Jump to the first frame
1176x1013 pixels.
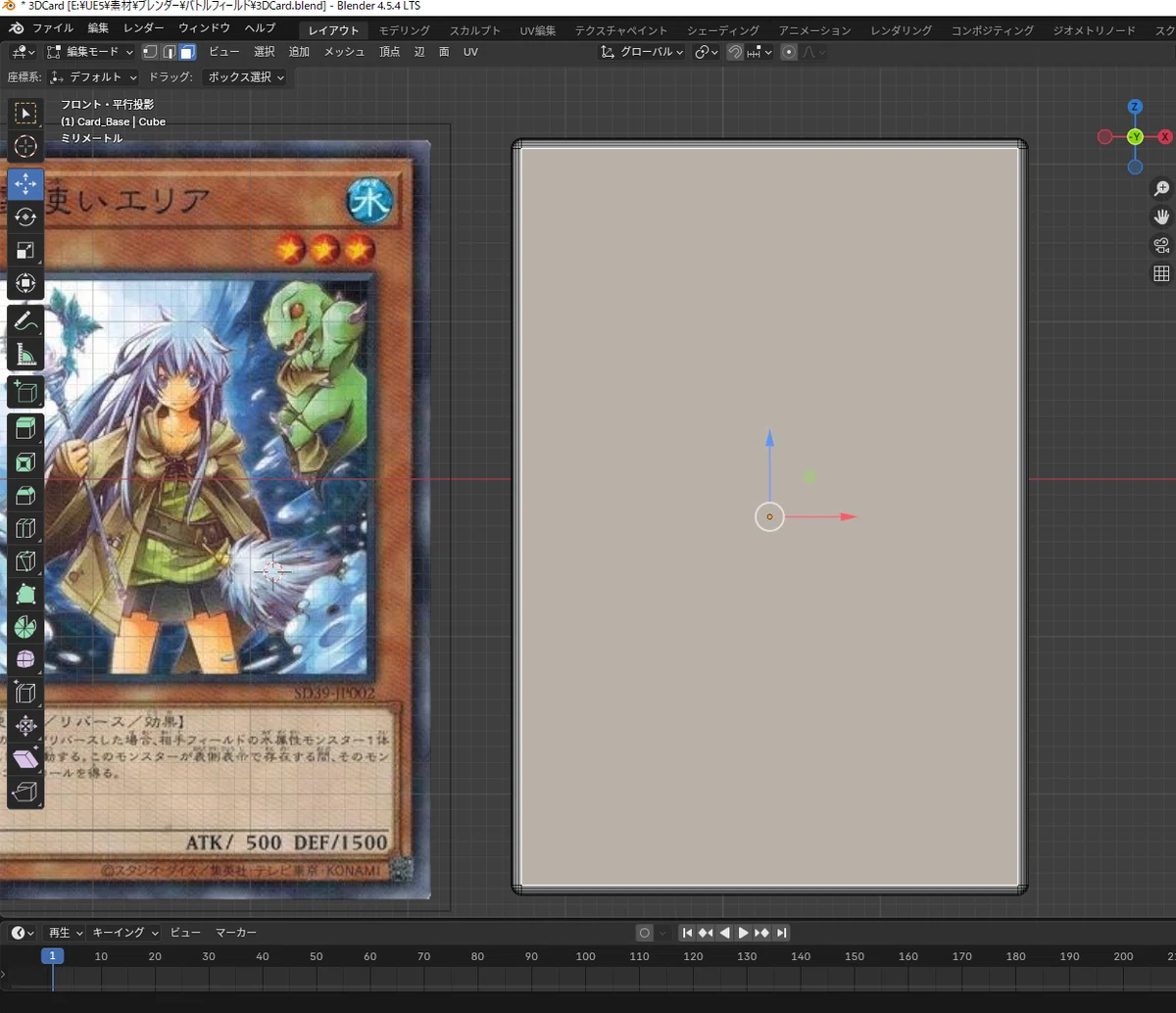[x=687, y=933]
